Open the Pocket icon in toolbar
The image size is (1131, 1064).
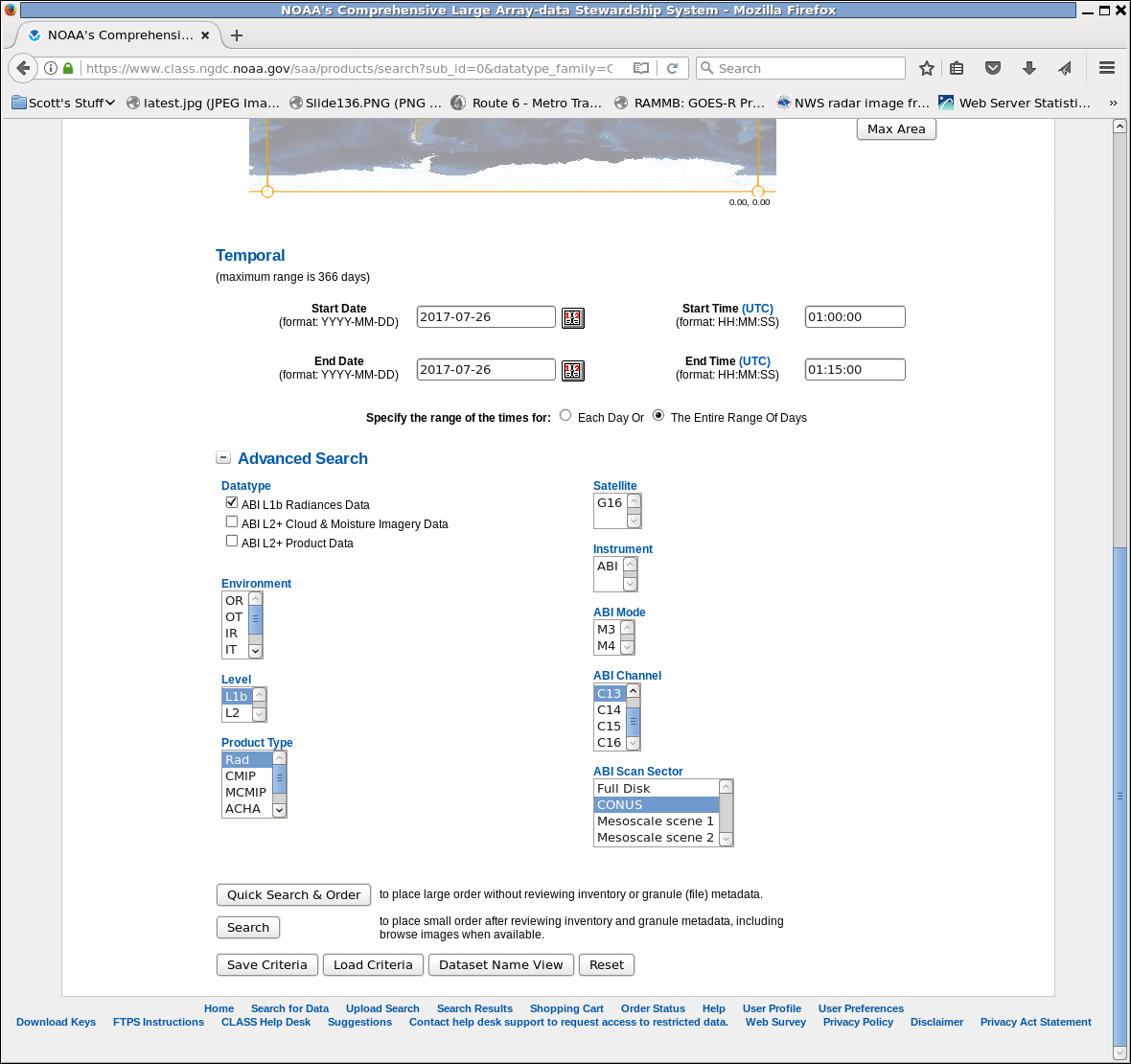click(993, 68)
